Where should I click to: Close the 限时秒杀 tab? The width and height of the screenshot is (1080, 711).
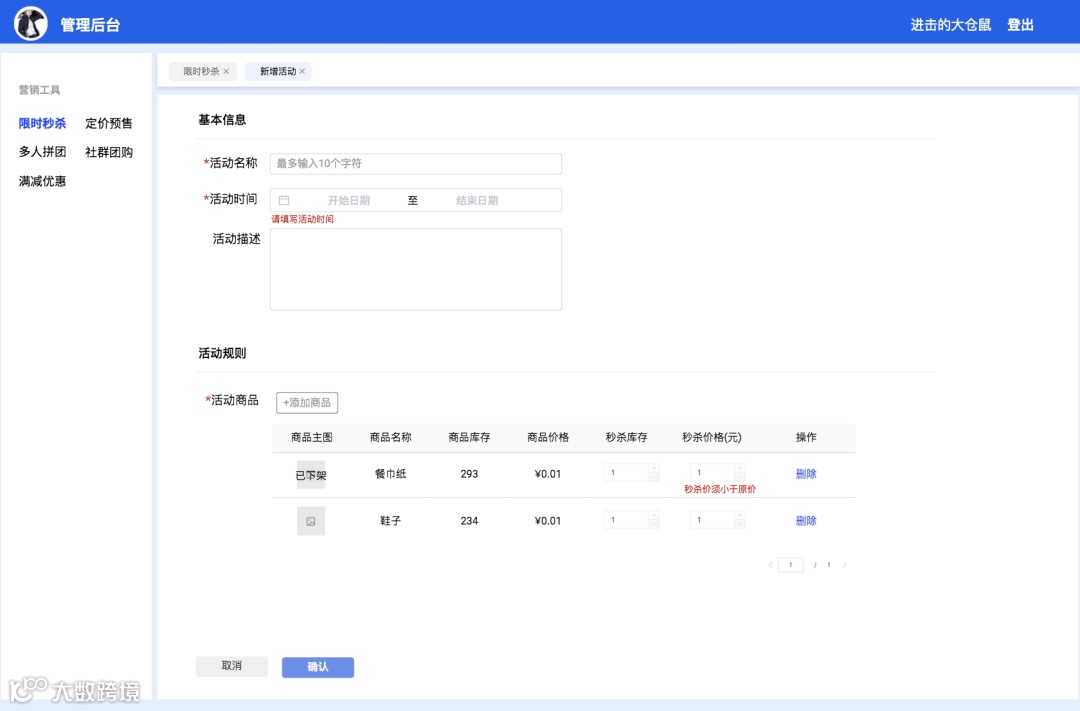(226, 72)
